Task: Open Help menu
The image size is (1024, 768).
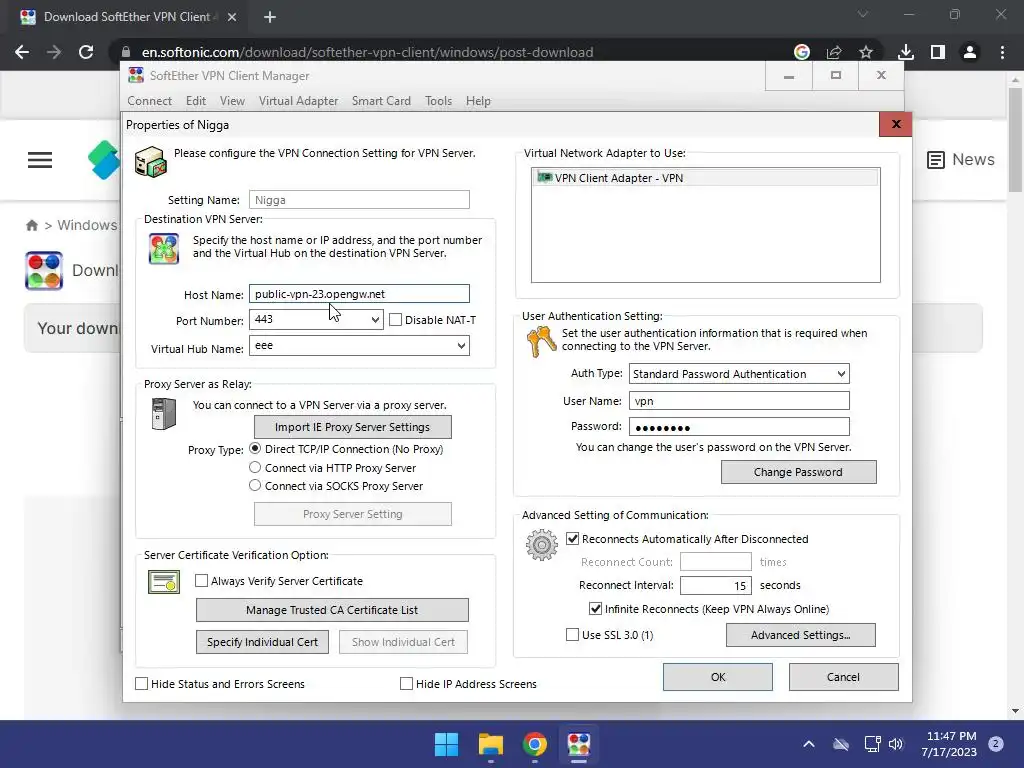Action: [x=478, y=101]
